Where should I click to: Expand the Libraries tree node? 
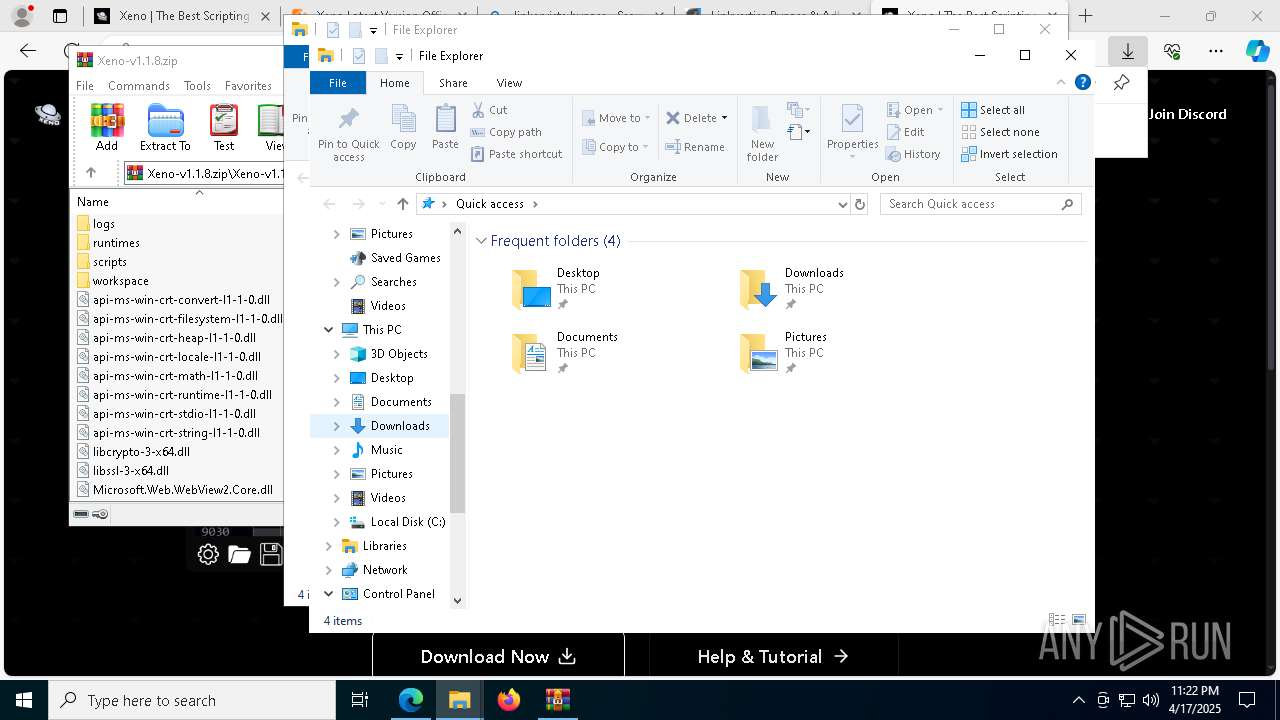328,546
